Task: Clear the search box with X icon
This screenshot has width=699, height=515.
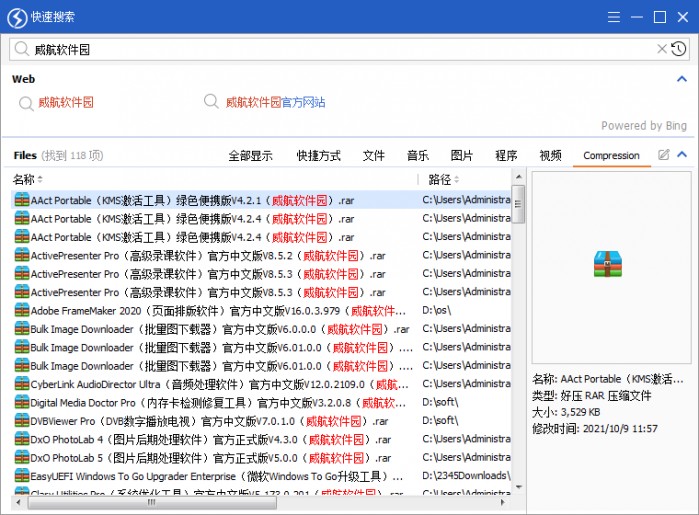Action: pyautogui.click(x=662, y=49)
